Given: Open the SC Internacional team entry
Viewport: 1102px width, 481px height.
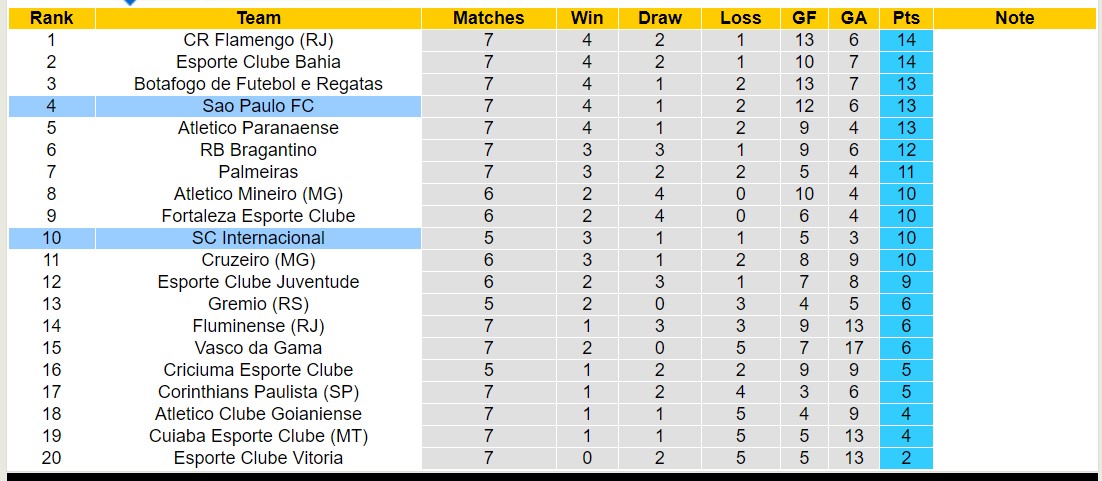Looking at the screenshot, I should click(x=258, y=238).
